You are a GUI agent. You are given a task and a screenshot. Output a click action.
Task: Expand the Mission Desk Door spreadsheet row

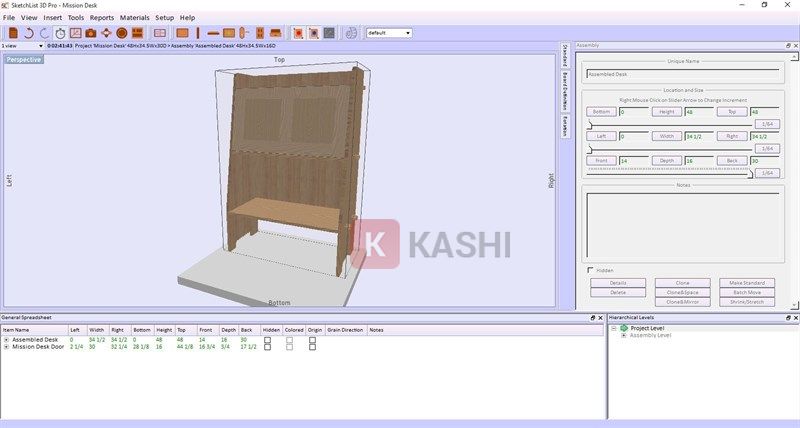6,347
